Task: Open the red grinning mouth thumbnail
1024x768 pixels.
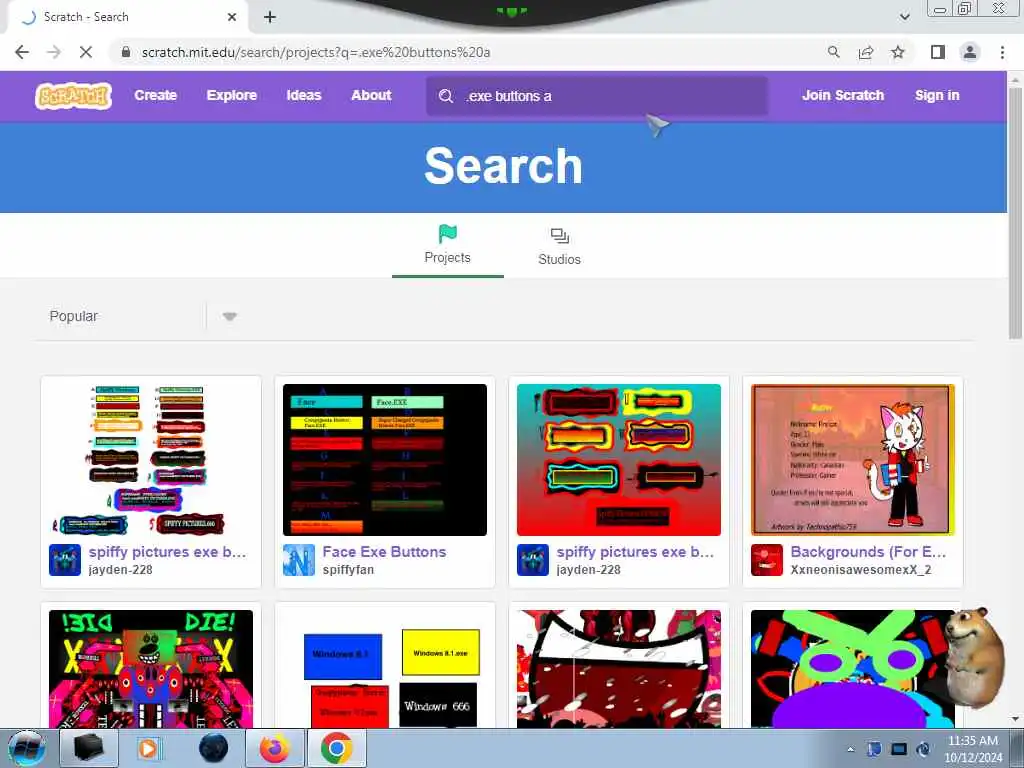Action: pyautogui.click(x=618, y=669)
